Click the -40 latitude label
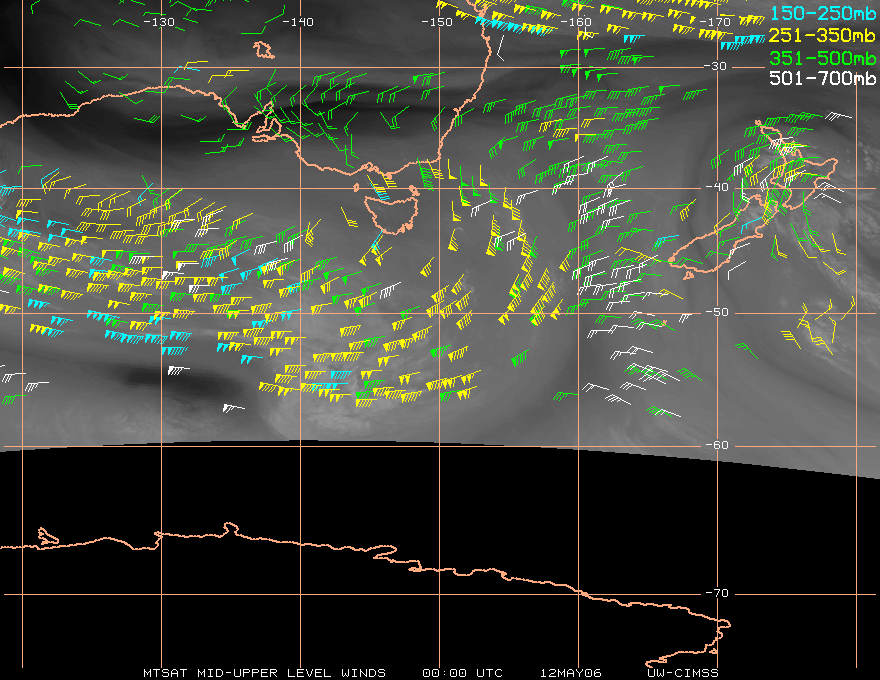This screenshot has height=680, width=880. click(717, 187)
